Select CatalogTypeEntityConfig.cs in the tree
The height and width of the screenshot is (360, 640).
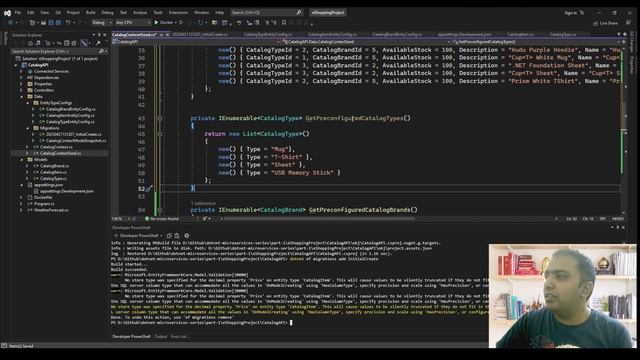coord(70,122)
